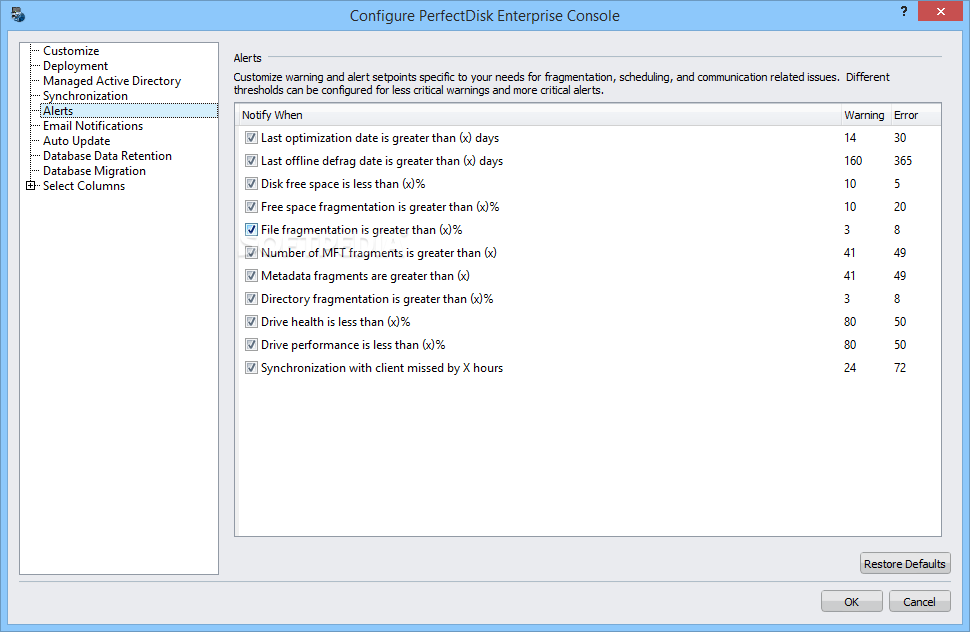Viewport: 970px width, 632px height.
Task: Toggle Last optimization date alert checkbox
Action: tap(251, 138)
